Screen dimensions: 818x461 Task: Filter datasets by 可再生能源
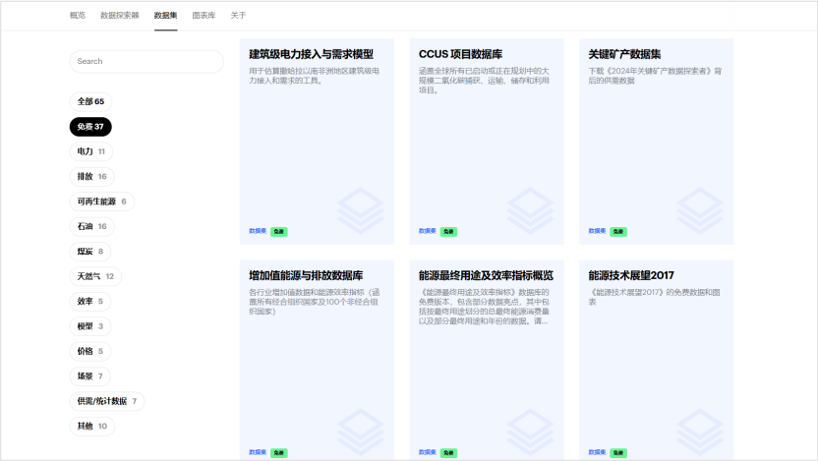click(x=101, y=202)
